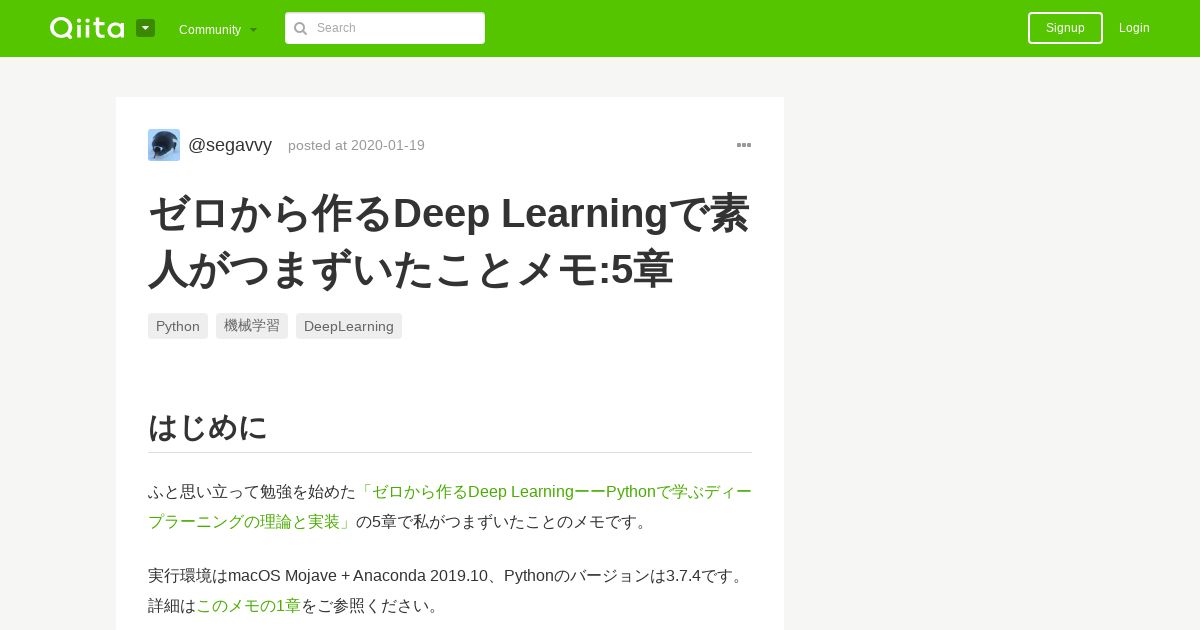
Task: Open the article's three-dot options menu
Action: (x=744, y=145)
